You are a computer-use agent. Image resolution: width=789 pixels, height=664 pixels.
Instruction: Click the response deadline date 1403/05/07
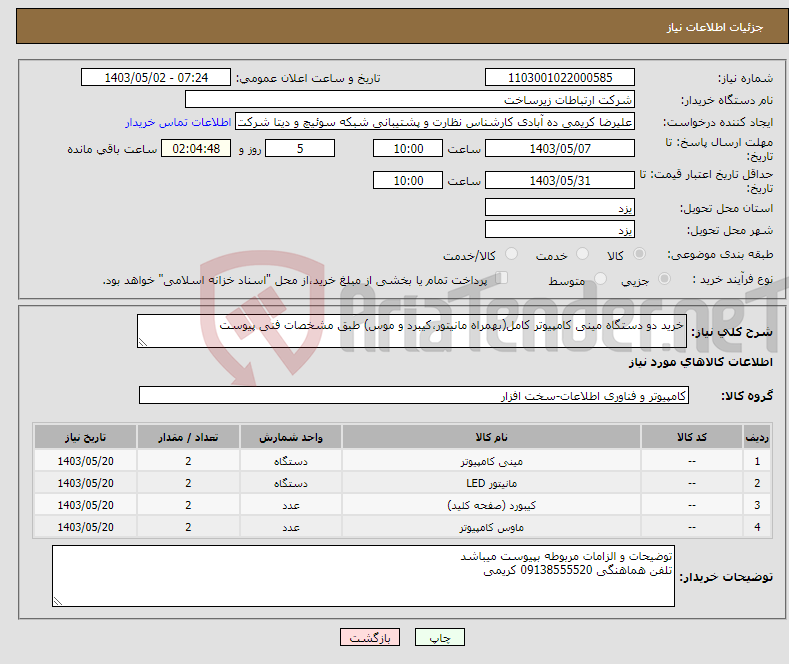pyautogui.click(x=560, y=148)
